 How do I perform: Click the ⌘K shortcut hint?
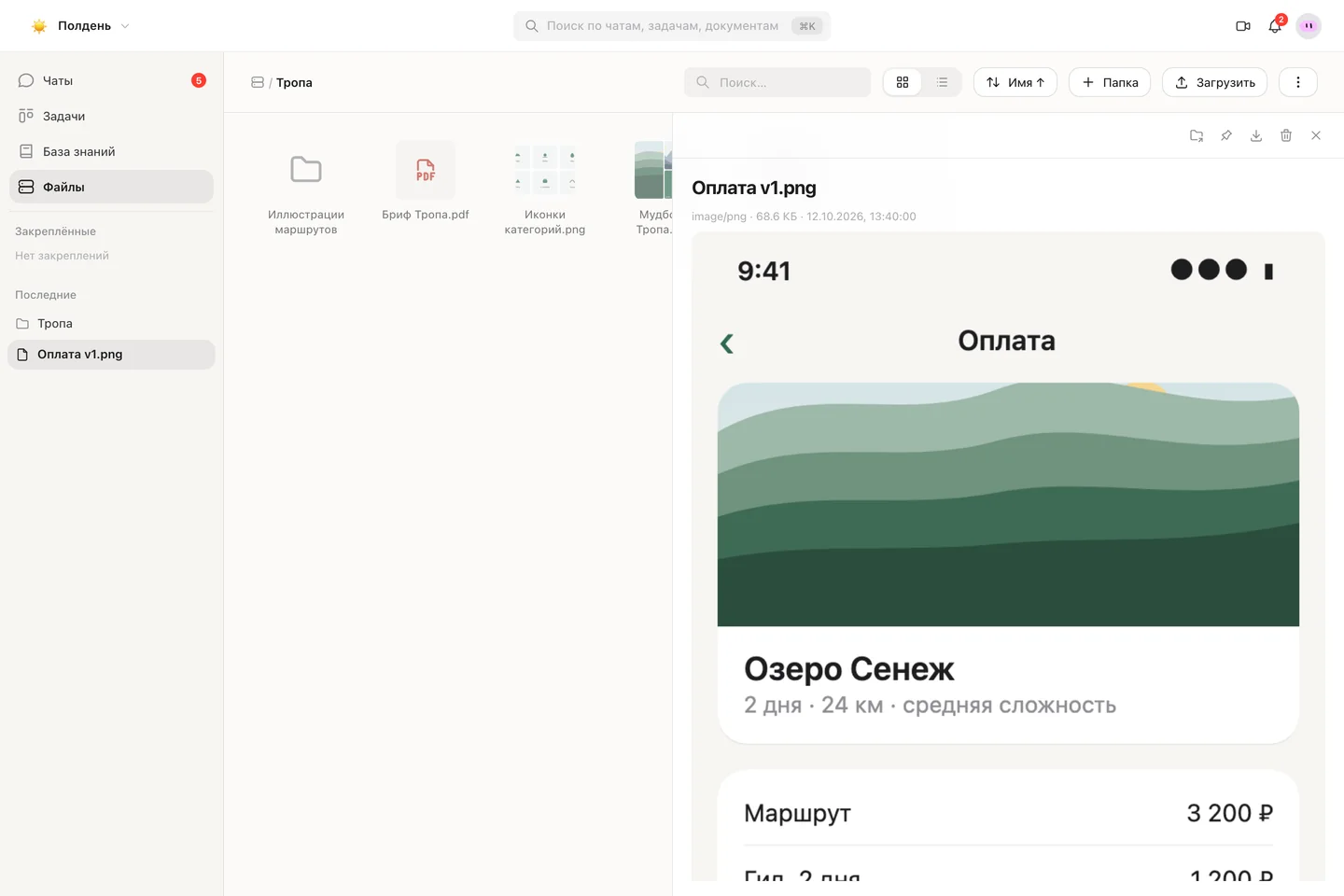pos(807,26)
